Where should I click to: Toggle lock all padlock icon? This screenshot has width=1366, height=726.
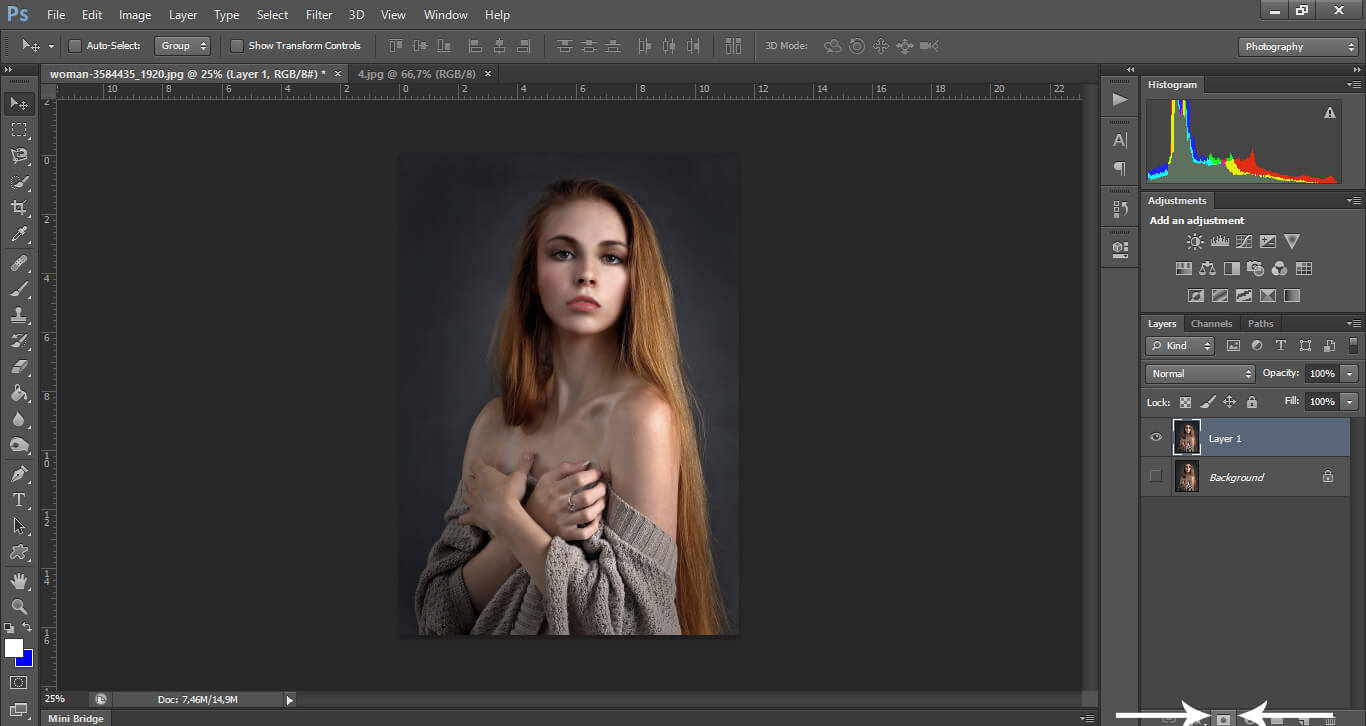(x=1251, y=402)
